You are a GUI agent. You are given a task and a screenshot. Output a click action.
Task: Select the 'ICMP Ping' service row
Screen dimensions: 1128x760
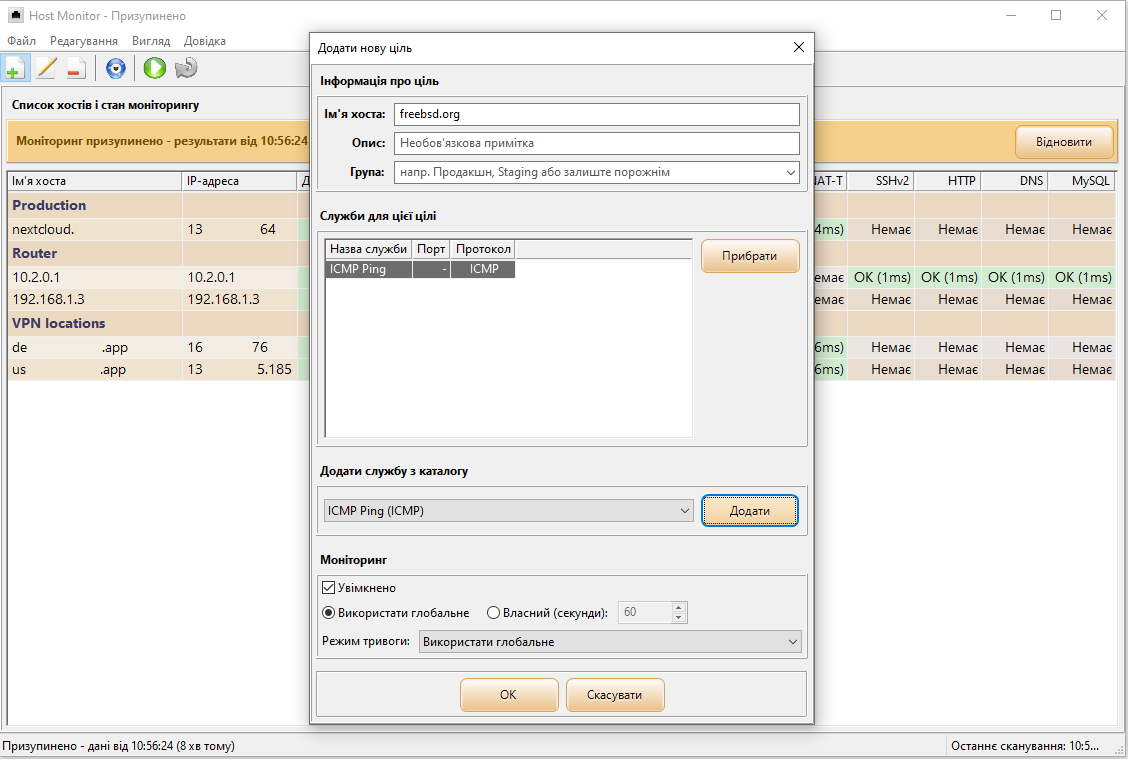coord(420,269)
